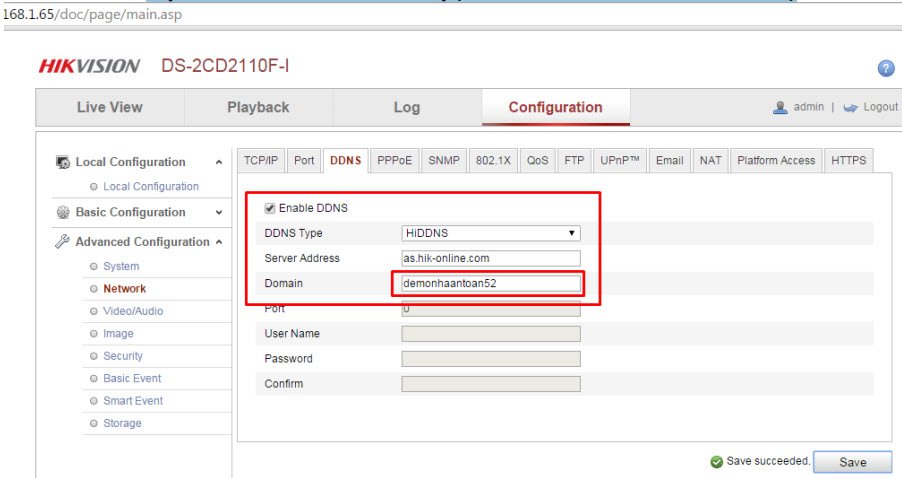This screenshot has width=902, height=478.
Task: Switch to the Live View tab
Action: [109, 107]
